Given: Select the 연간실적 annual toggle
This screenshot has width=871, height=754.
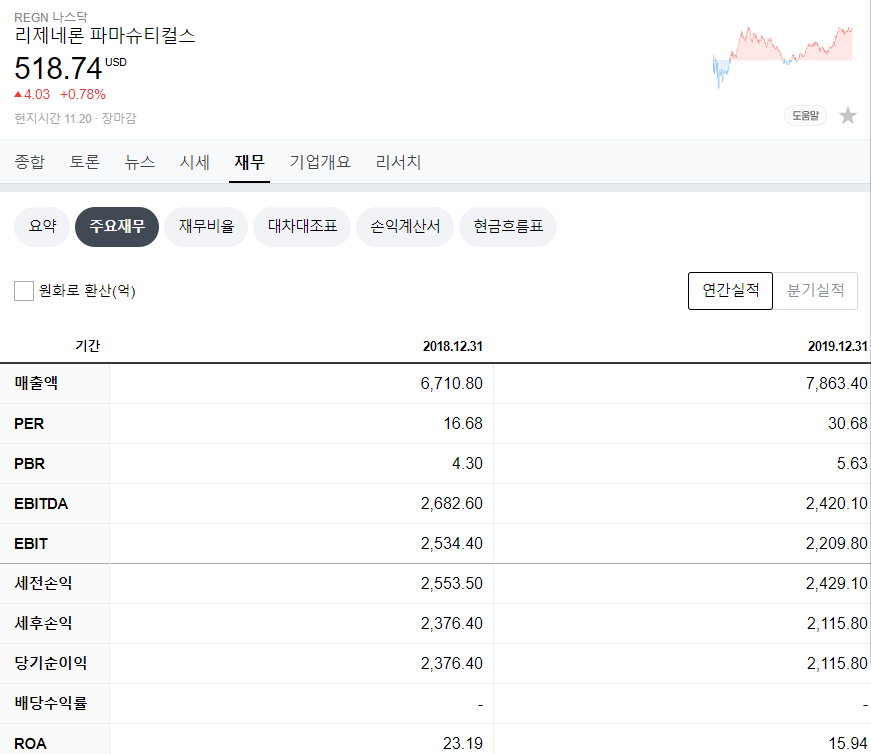Looking at the screenshot, I should tap(730, 291).
